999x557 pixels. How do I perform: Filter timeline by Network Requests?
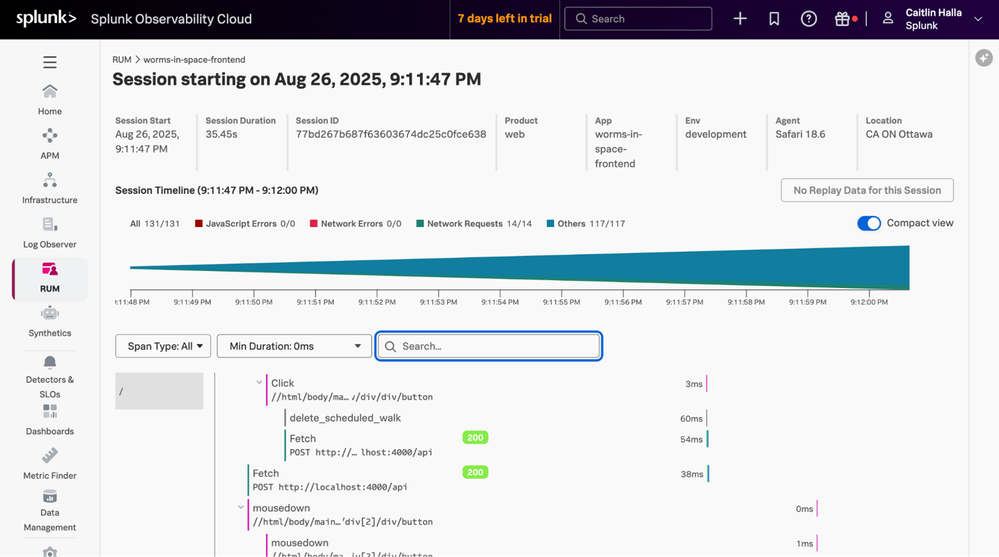[x=474, y=224]
